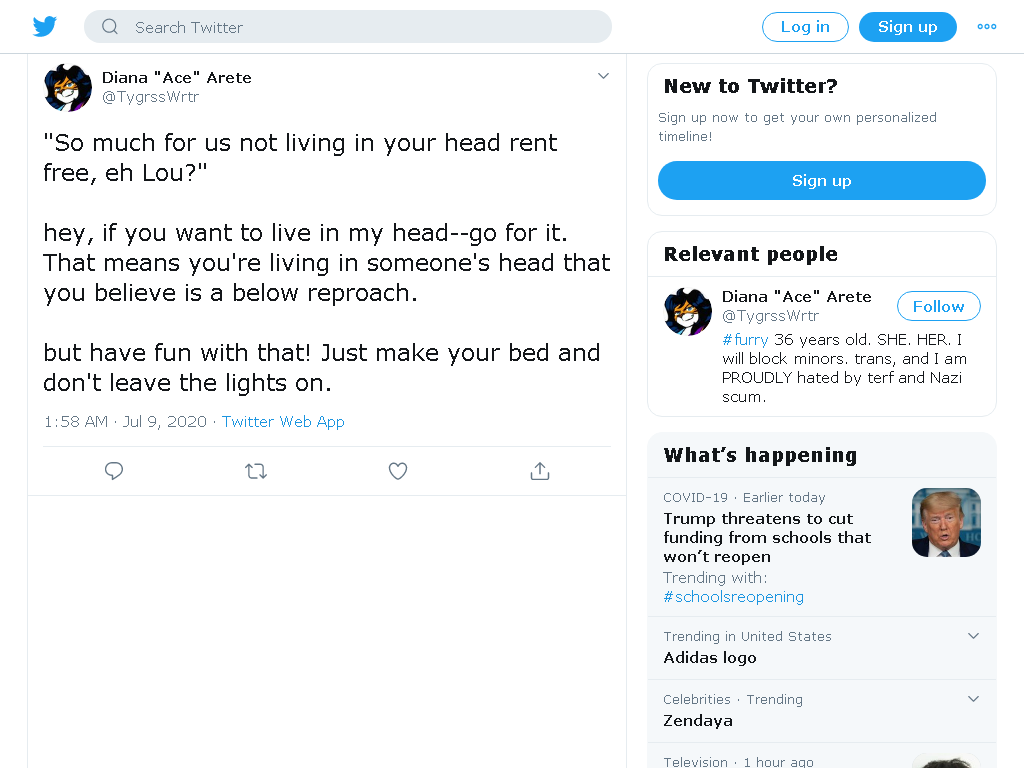
Task: Open the #schoolsreopening hashtag link
Action: click(733, 597)
